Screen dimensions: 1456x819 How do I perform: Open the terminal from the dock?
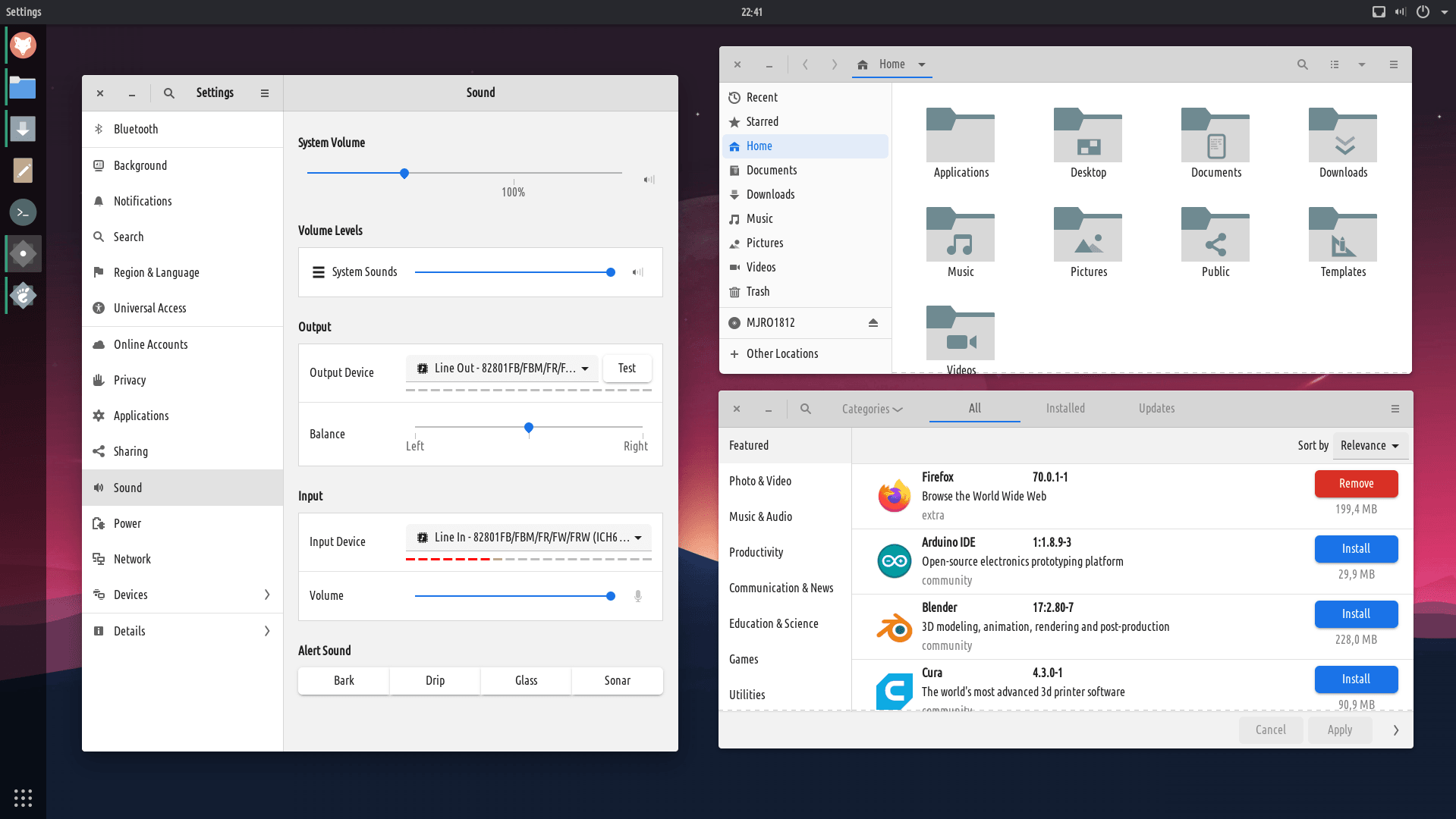23,212
